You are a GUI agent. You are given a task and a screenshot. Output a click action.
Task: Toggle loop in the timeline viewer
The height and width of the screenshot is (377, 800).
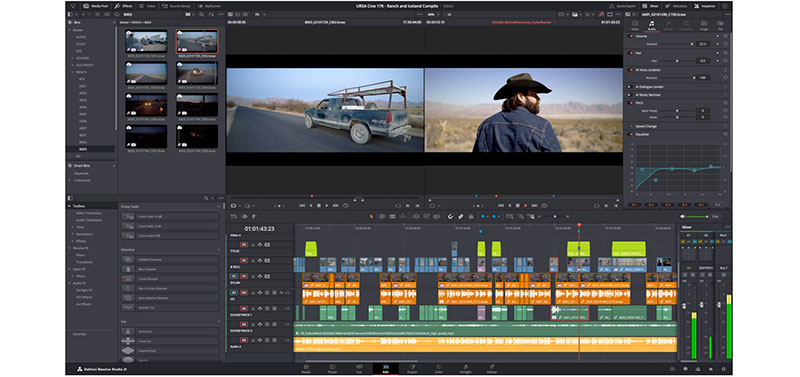(x=543, y=206)
